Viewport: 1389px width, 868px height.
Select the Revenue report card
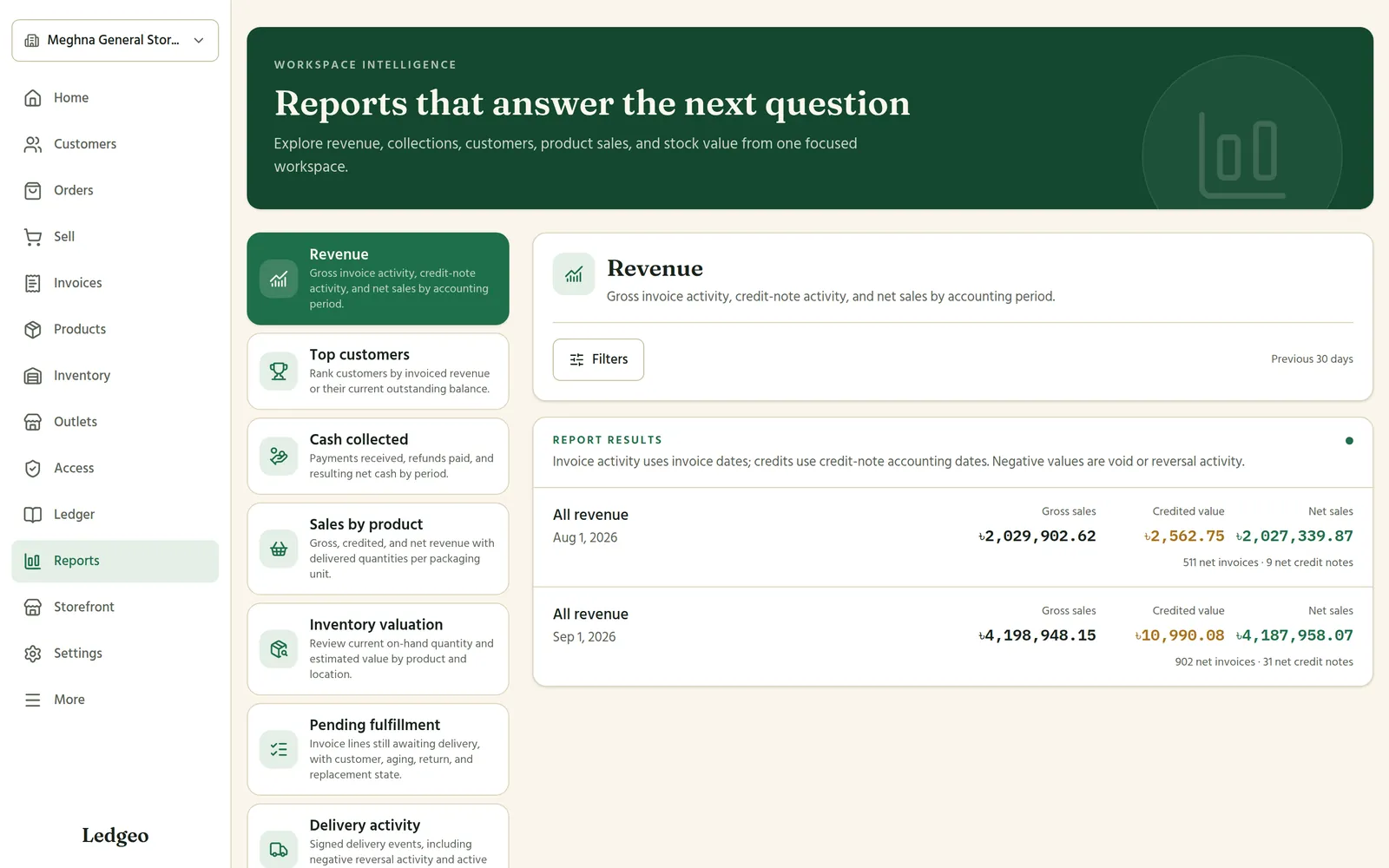click(378, 279)
